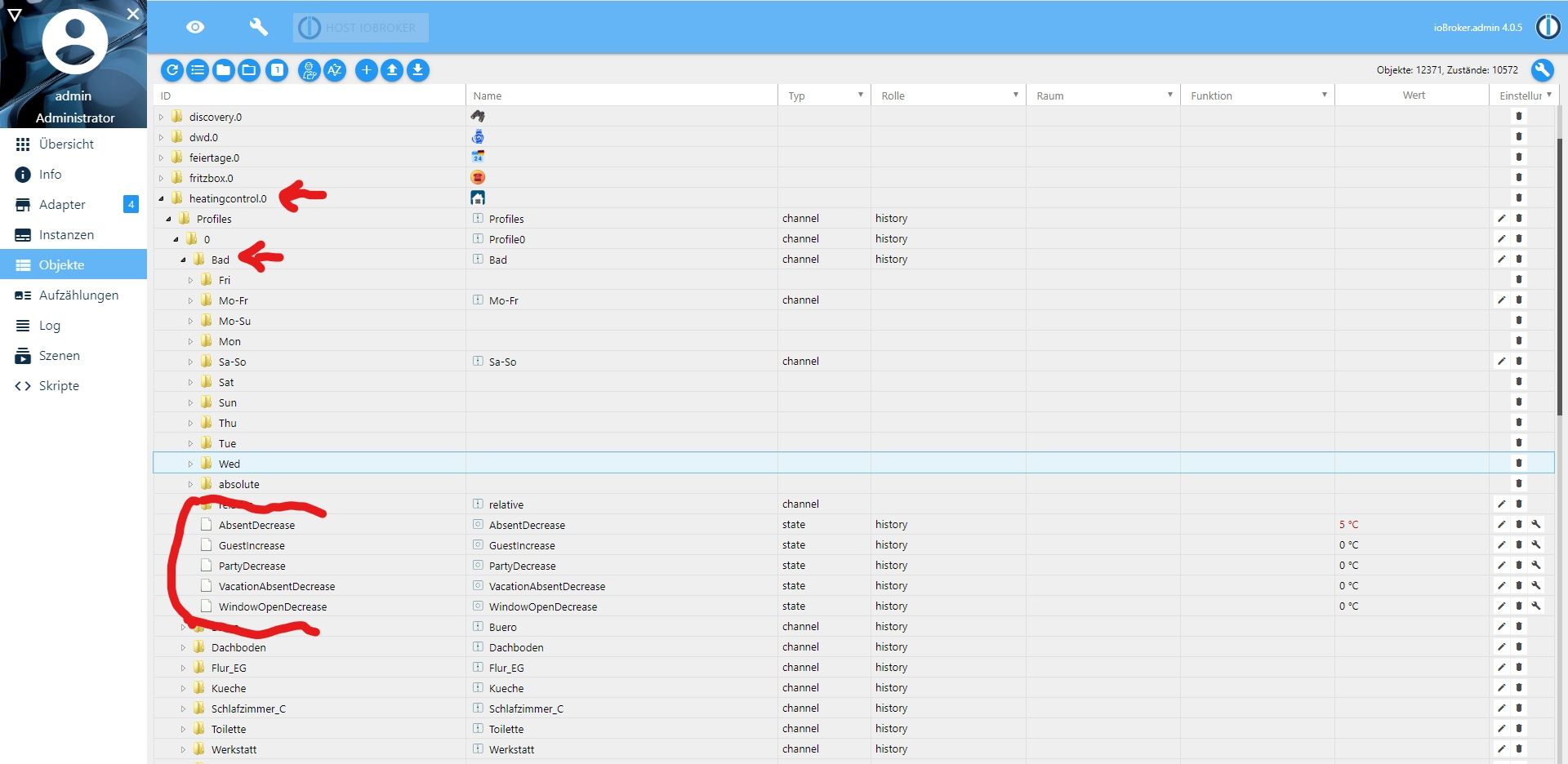Click the AbsentDecrease value 5 °C
This screenshot has height=764, width=1568.
click(x=1348, y=524)
